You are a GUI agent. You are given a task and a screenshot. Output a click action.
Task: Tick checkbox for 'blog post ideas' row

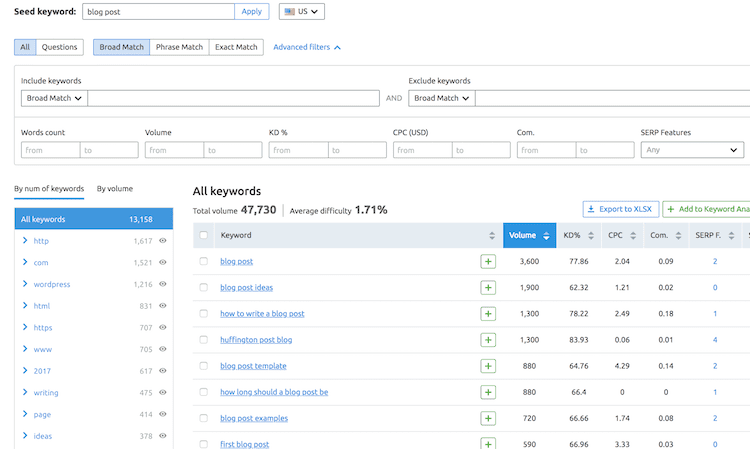[203, 287]
